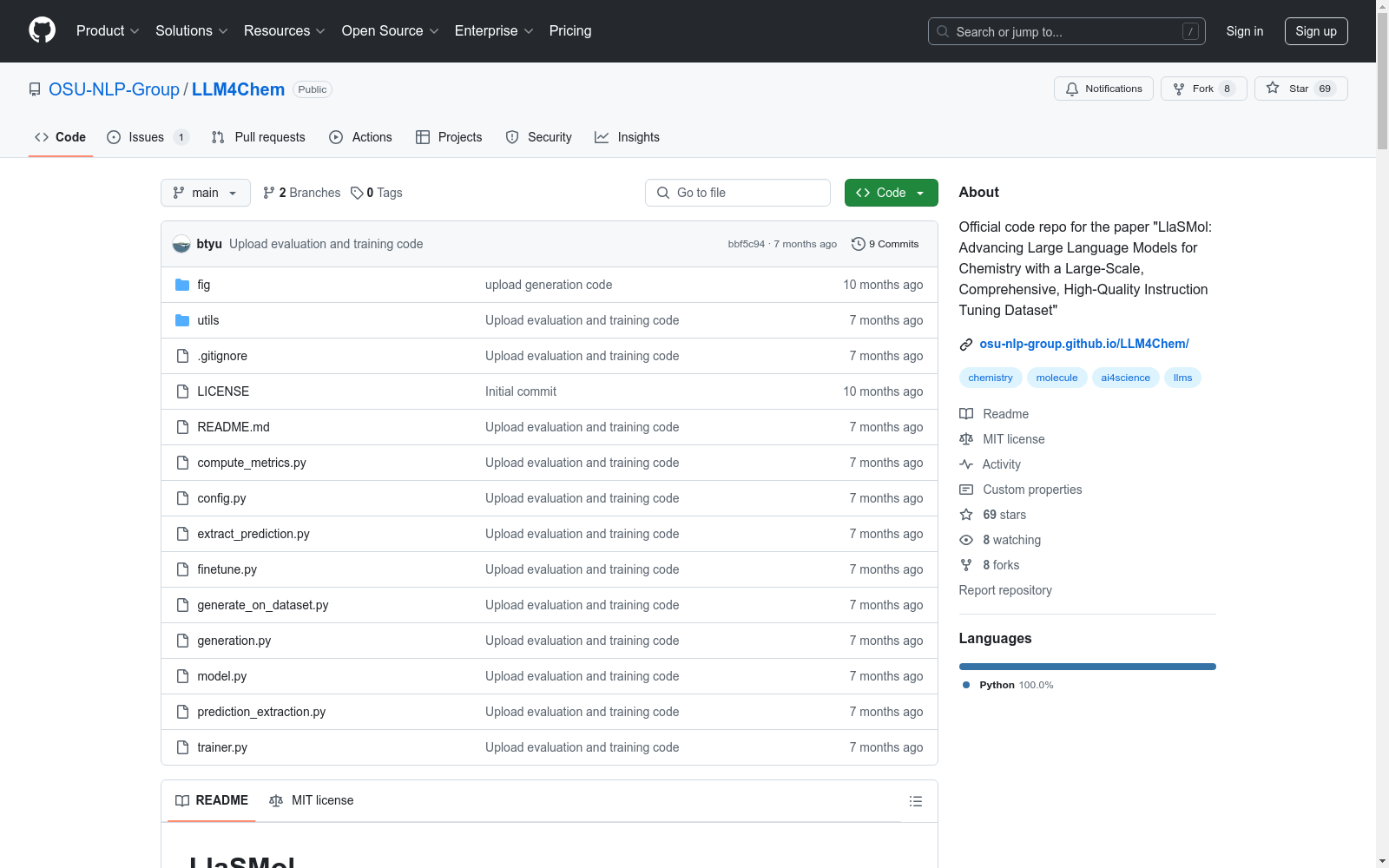Open the main branch selector dropdown
Image resolution: width=1389 pixels, height=868 pixels.
click(x=206, y=193)
